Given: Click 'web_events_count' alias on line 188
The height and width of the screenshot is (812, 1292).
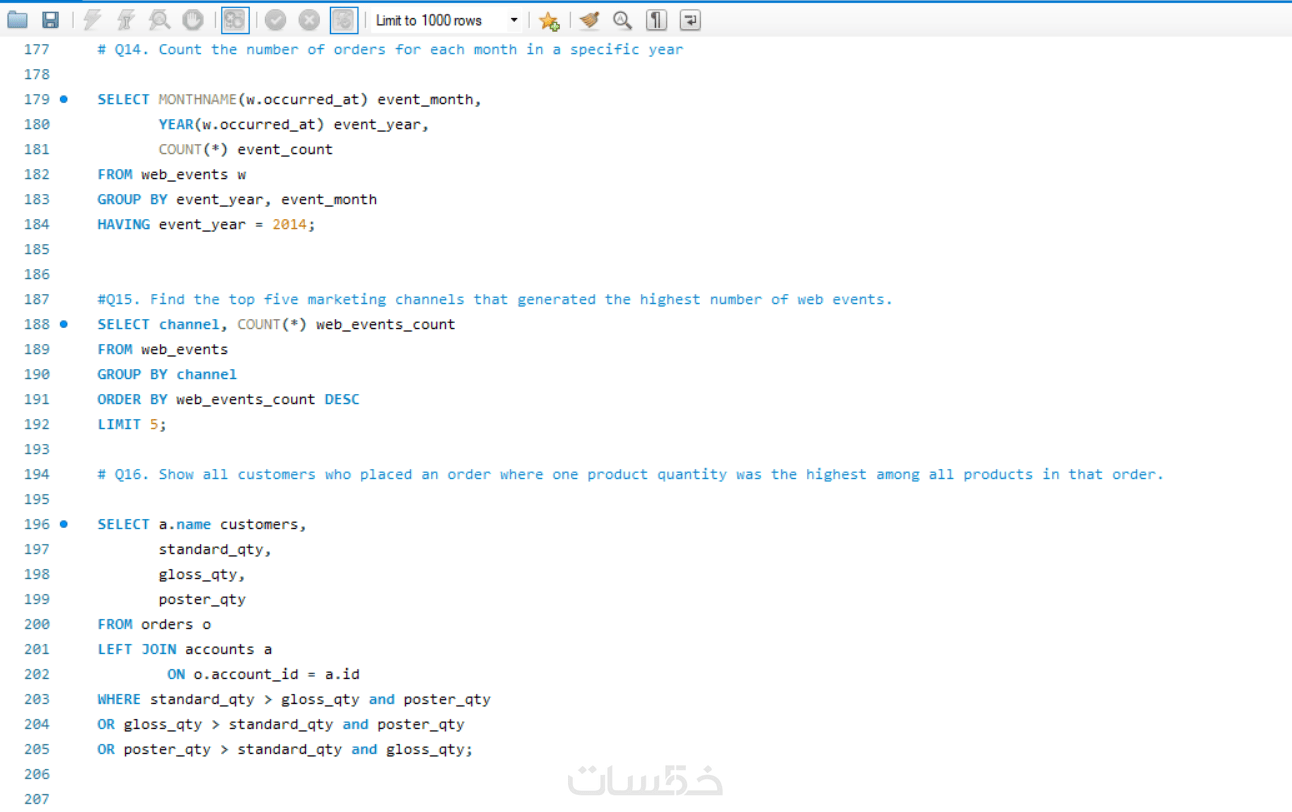Looking at the screenshot, I should click(x=386, y=324).
